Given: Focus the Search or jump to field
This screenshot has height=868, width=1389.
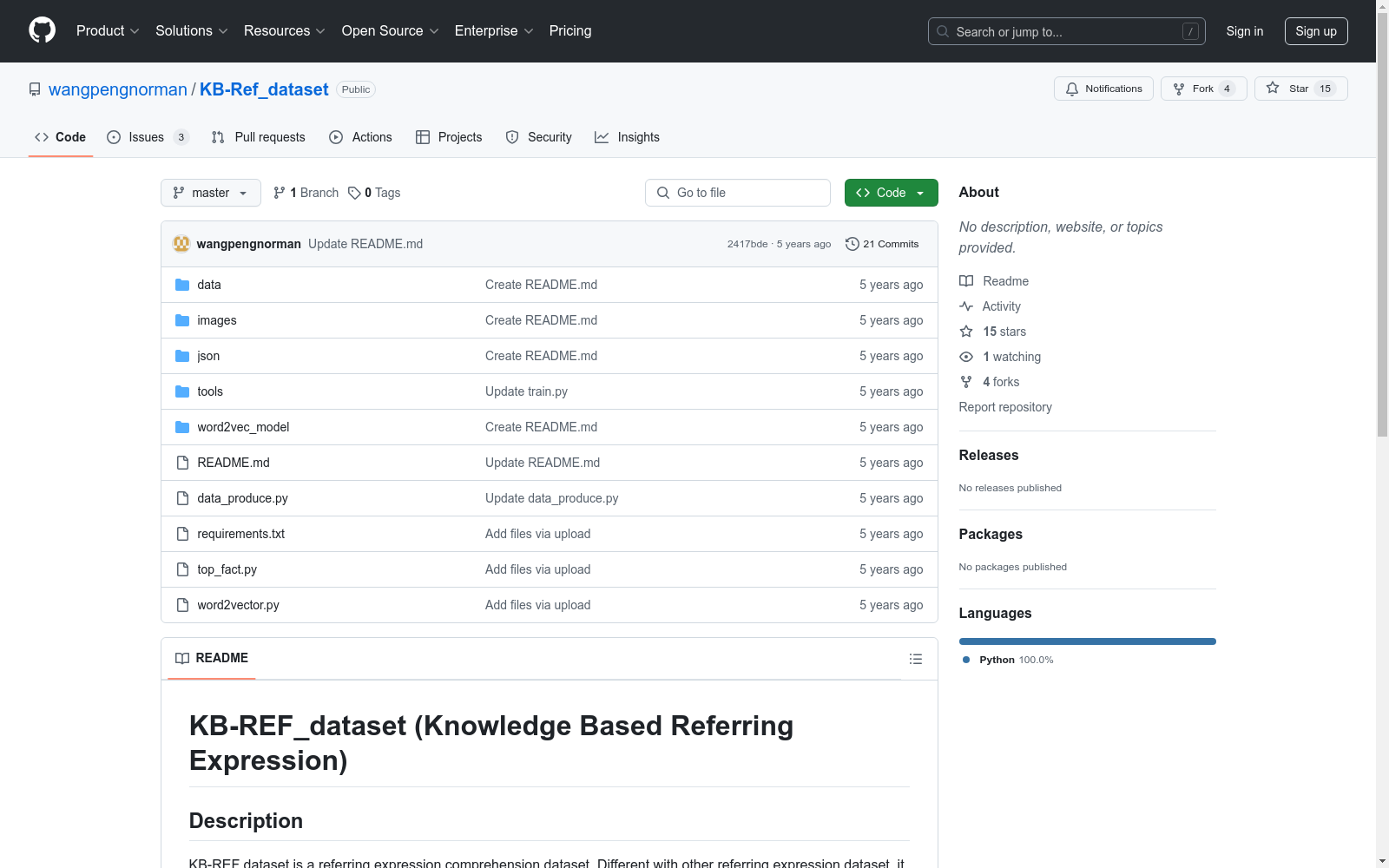Looking at the screenshot, I should (1067, 31).
